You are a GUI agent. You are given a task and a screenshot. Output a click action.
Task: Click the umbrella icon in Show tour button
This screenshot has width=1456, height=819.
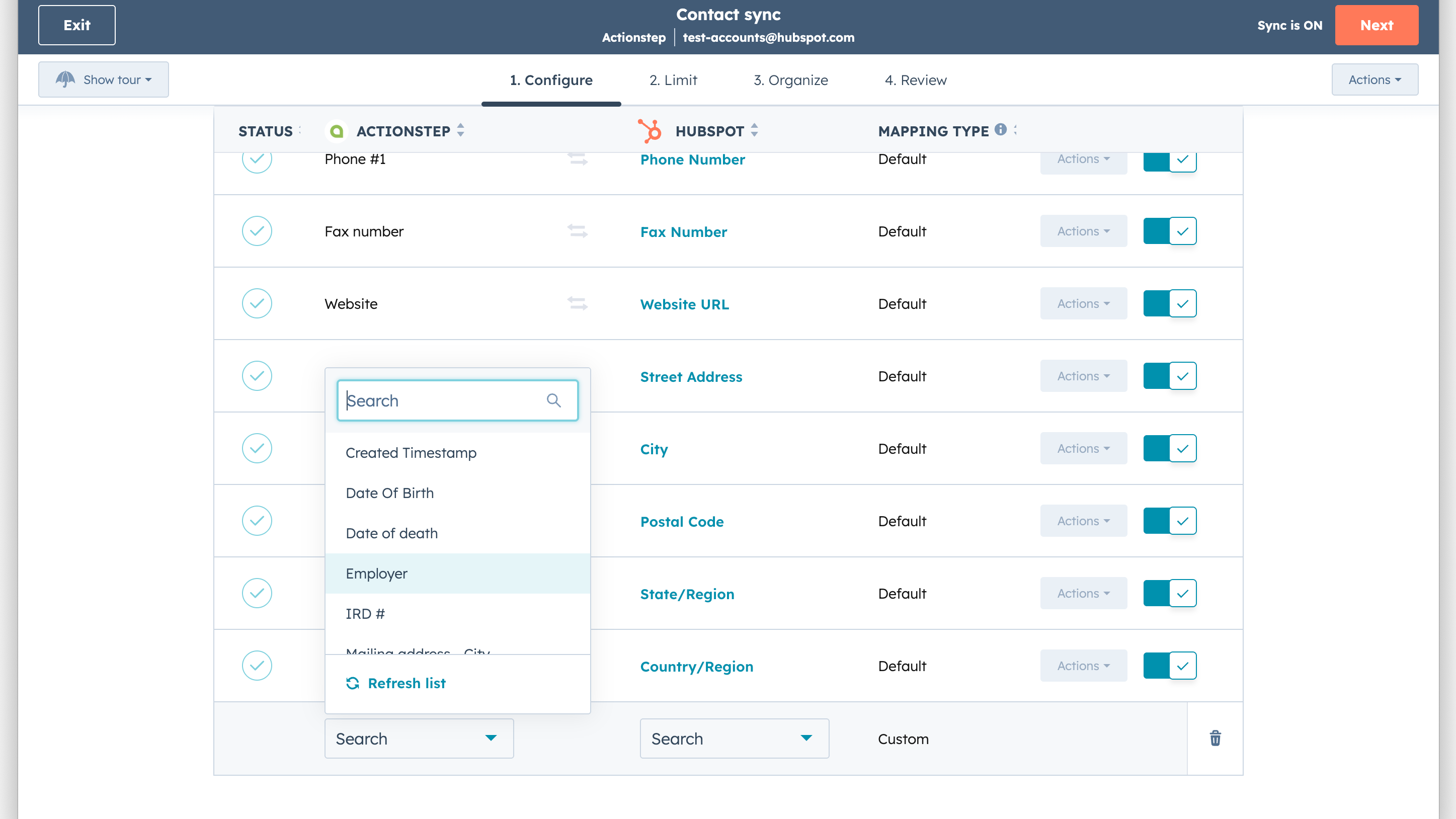[x=65, y=79]
